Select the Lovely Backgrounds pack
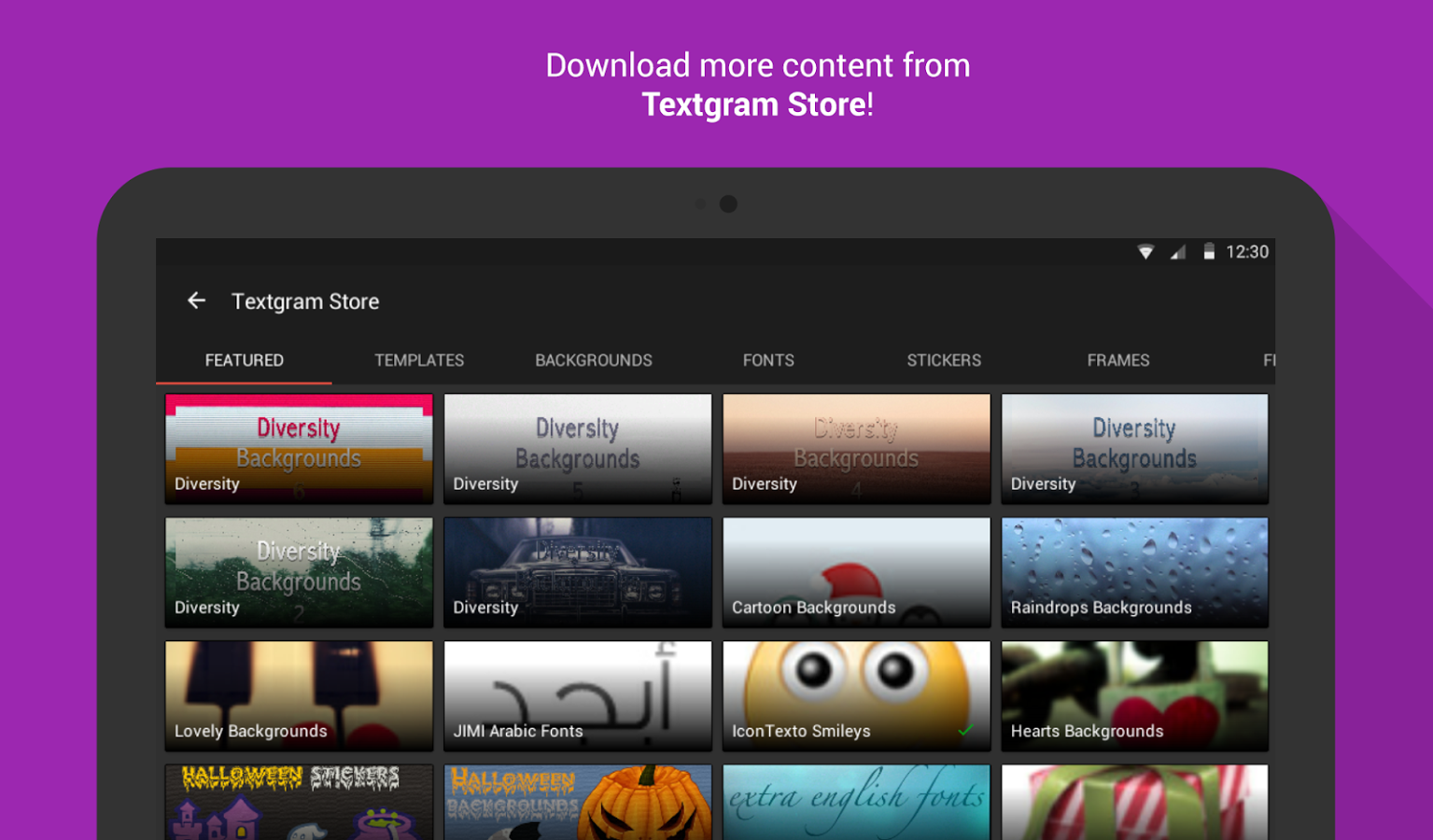Screen dimensions: 1433x840 [299, 696]
